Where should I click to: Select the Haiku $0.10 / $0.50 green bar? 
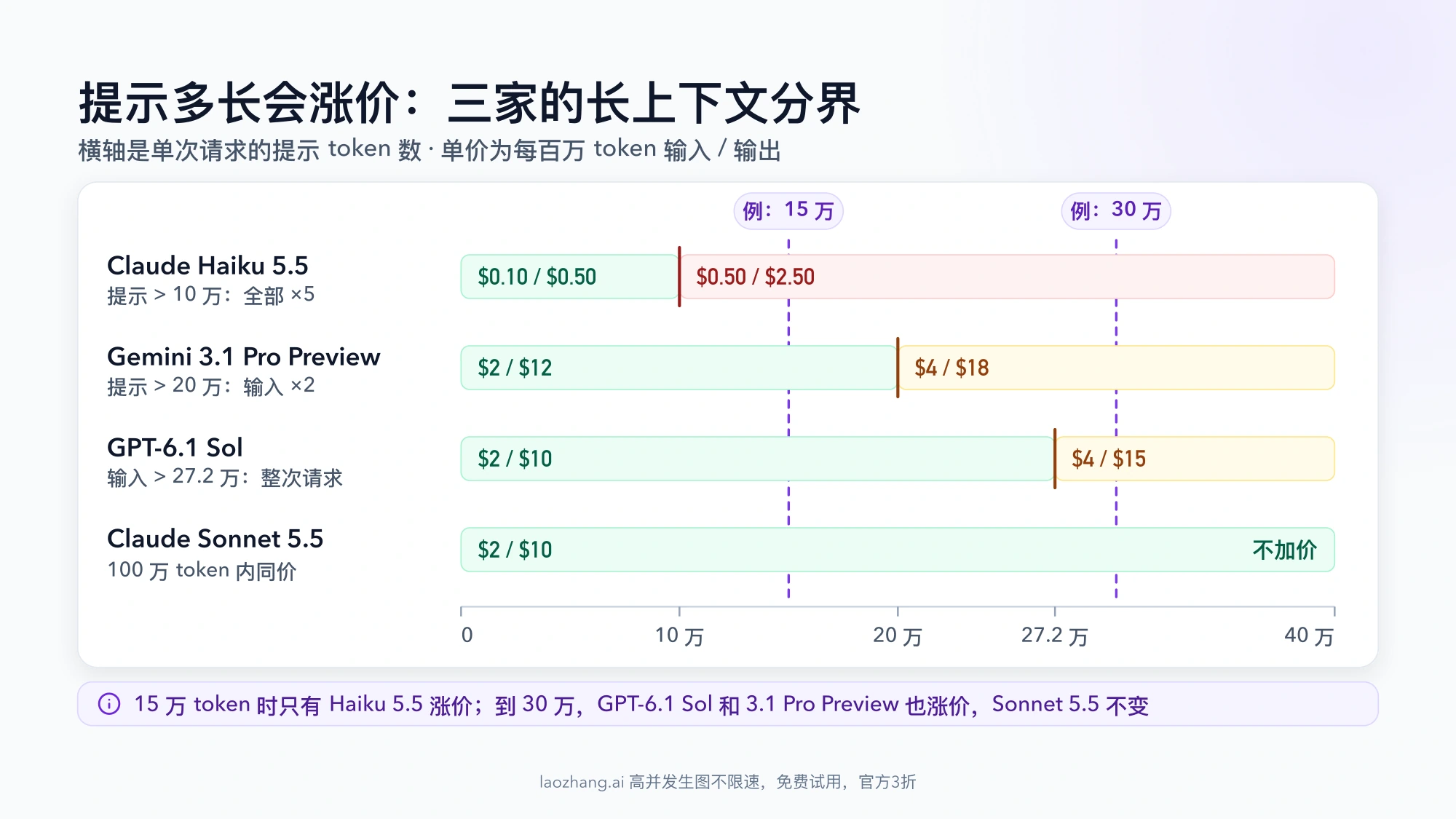point(570,277)
